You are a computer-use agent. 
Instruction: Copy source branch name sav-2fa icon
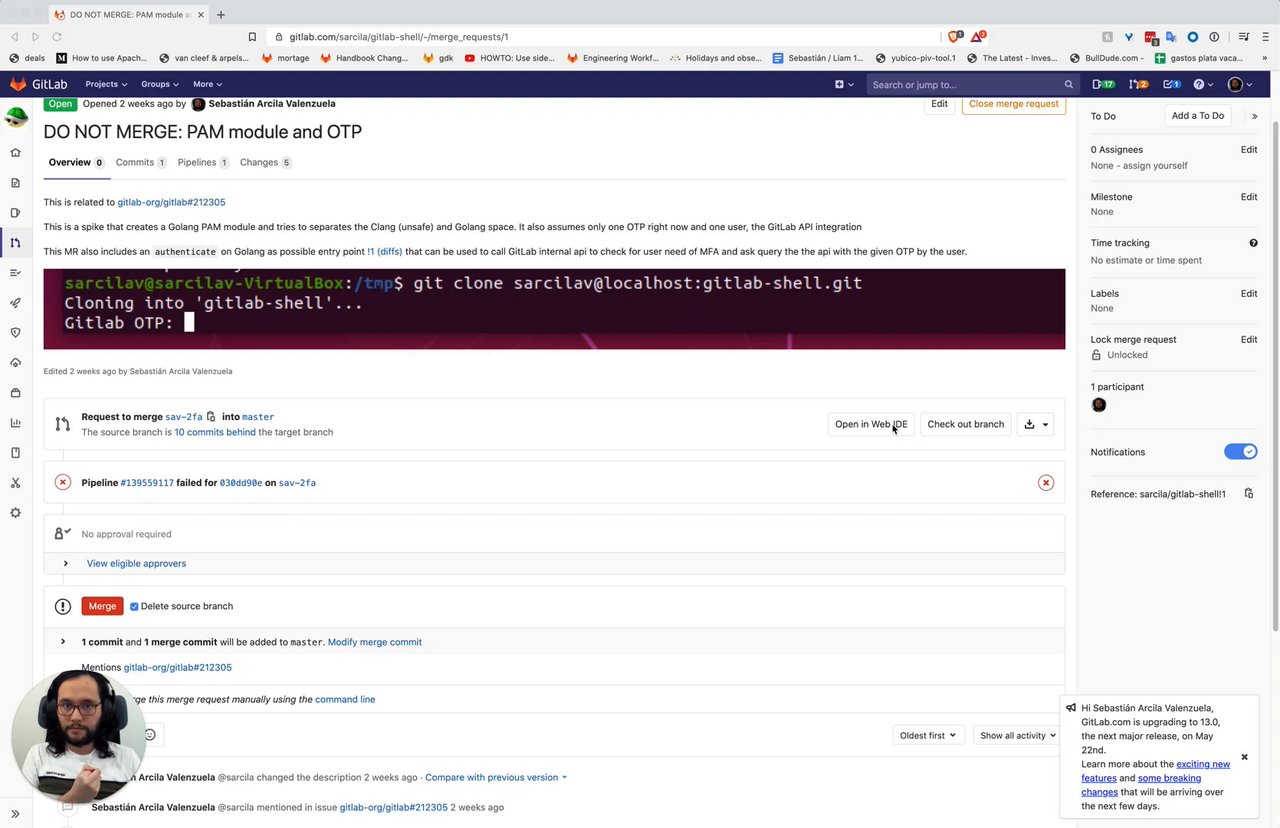(211, 416)
